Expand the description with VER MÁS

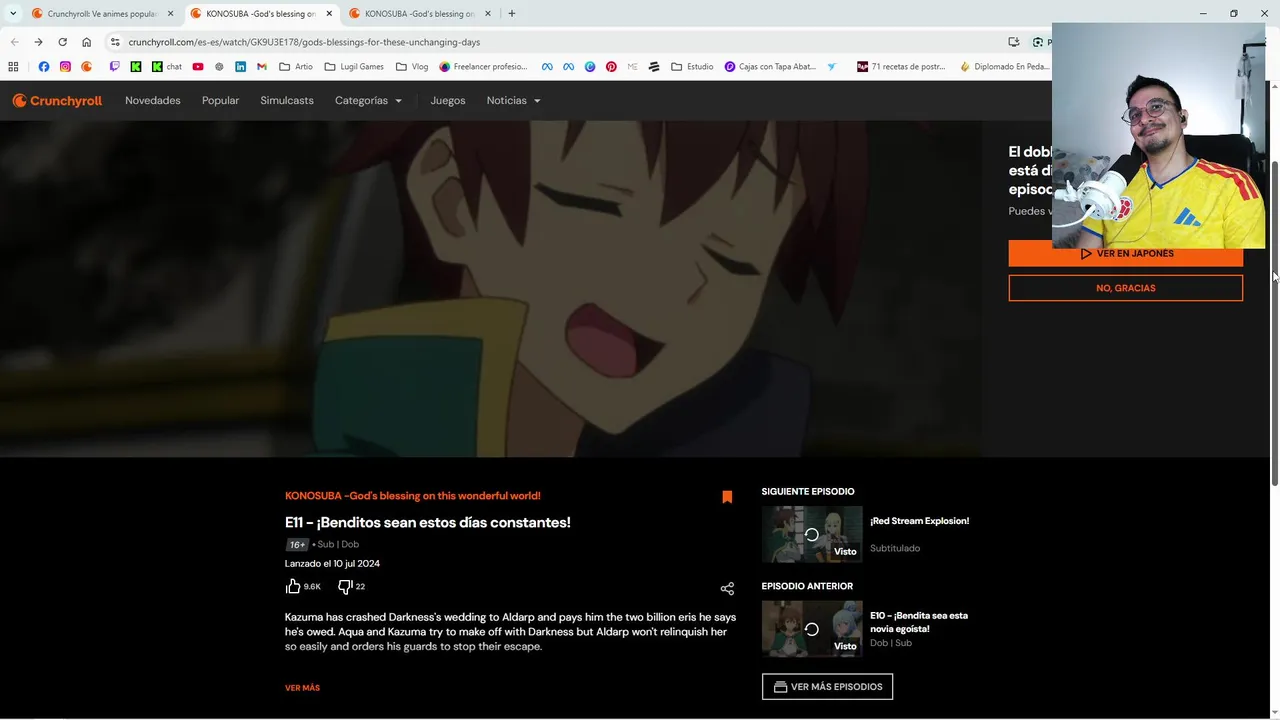[302, 688]
